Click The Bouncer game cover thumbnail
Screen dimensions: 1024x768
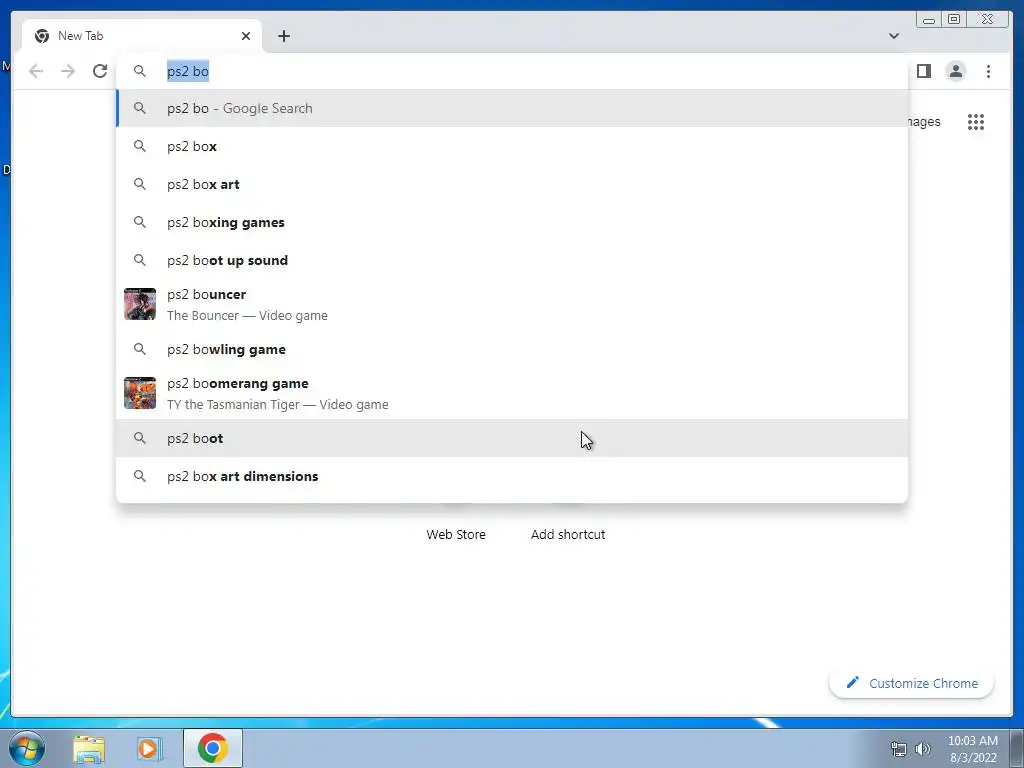tap(140, 304)
